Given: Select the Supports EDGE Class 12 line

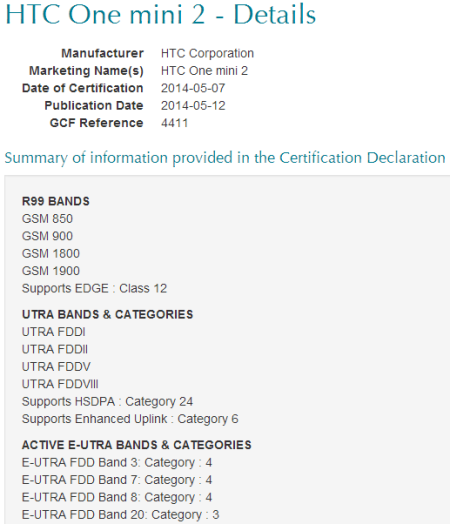Looking at the screenshot, I should point(95,288).
